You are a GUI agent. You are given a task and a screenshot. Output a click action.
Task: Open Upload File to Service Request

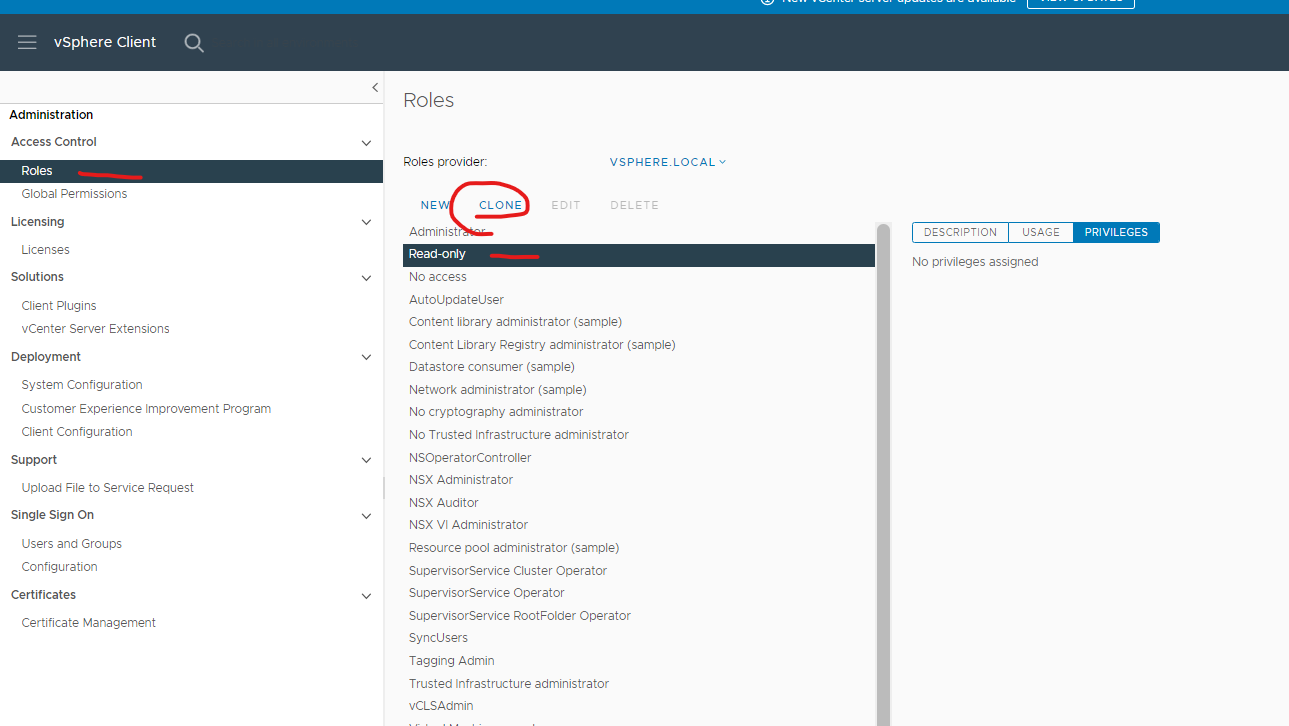(x=108, y=488)
